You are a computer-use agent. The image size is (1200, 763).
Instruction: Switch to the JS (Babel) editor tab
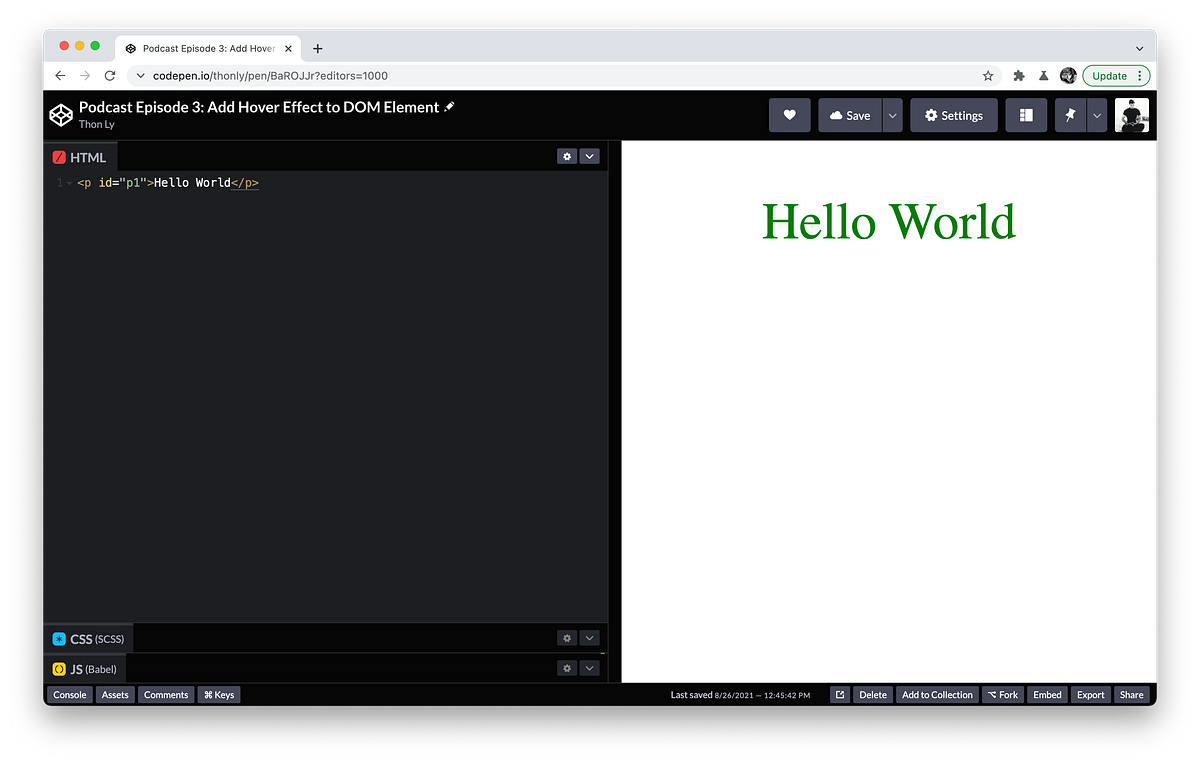84,668
